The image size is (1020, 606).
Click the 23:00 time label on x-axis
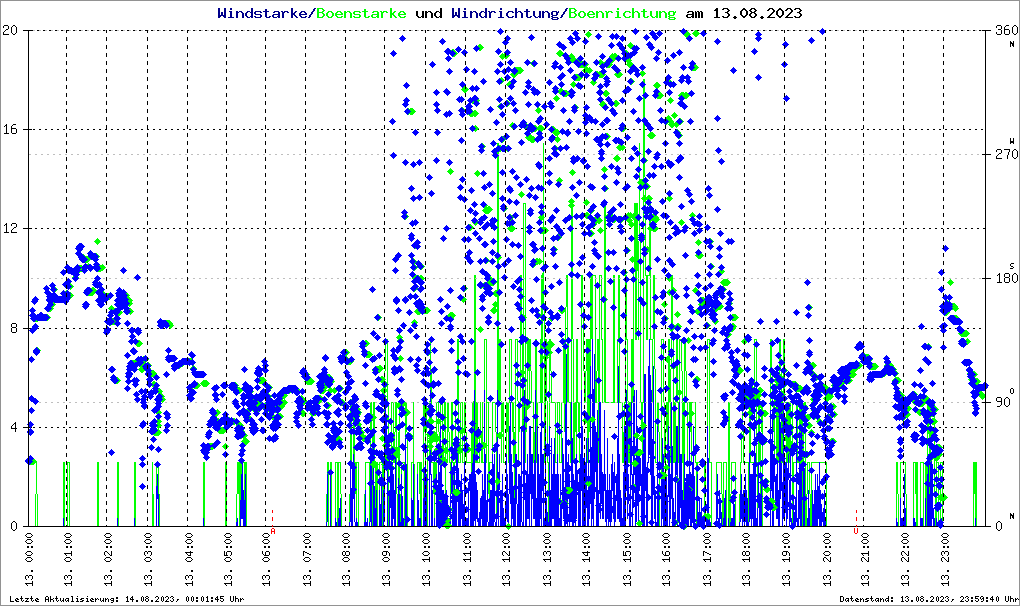click(946, 562)
